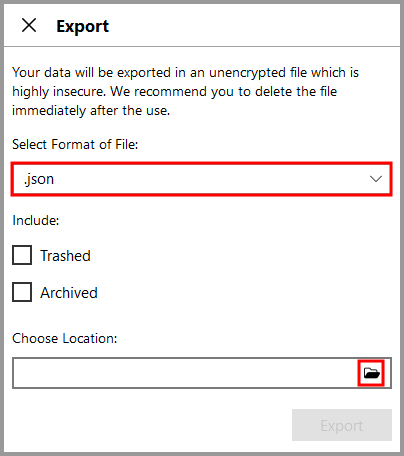Click the word "unencrypted" in the warning
Viewport: 404px width, 456px height.
coord(247,73)
